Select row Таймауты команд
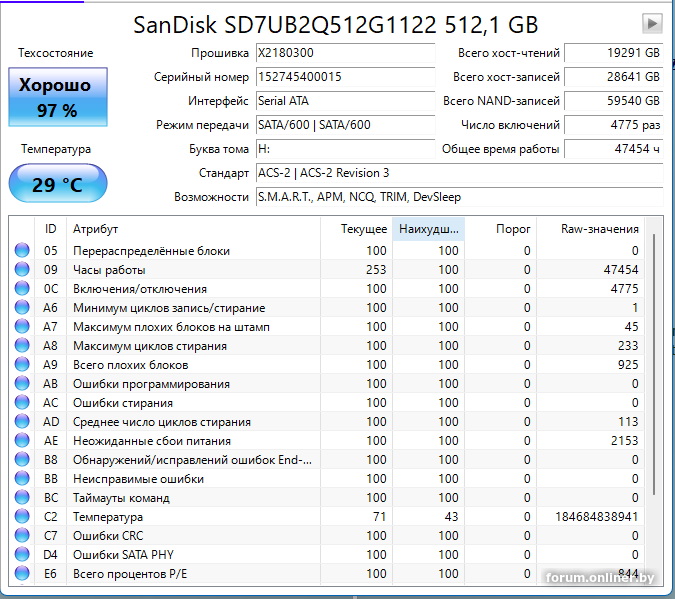Screen dimensions: 675x599 coord(326,497)
